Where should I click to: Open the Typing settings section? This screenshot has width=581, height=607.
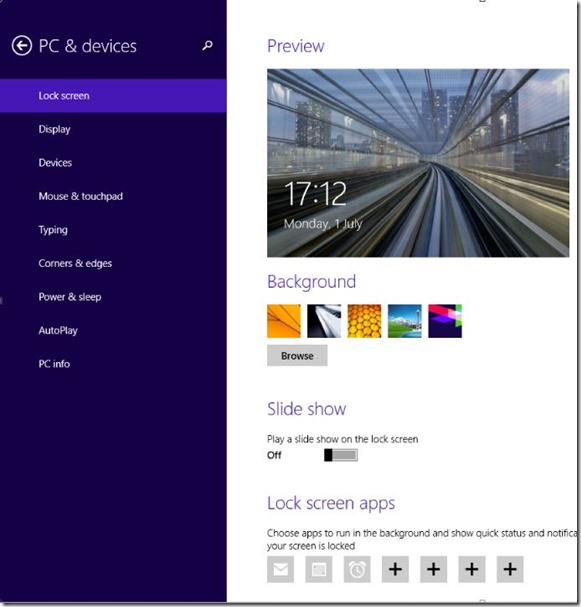coord(113,230)
